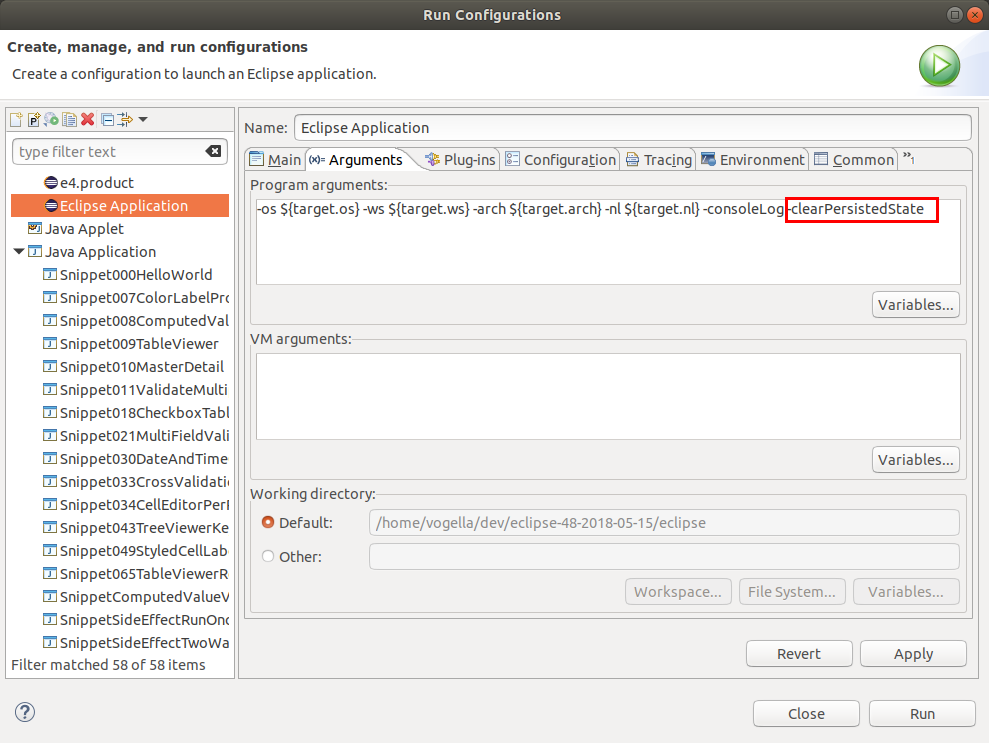
Task: Collapse all configuration tree nodes
Action: click(x=108, y=119)
